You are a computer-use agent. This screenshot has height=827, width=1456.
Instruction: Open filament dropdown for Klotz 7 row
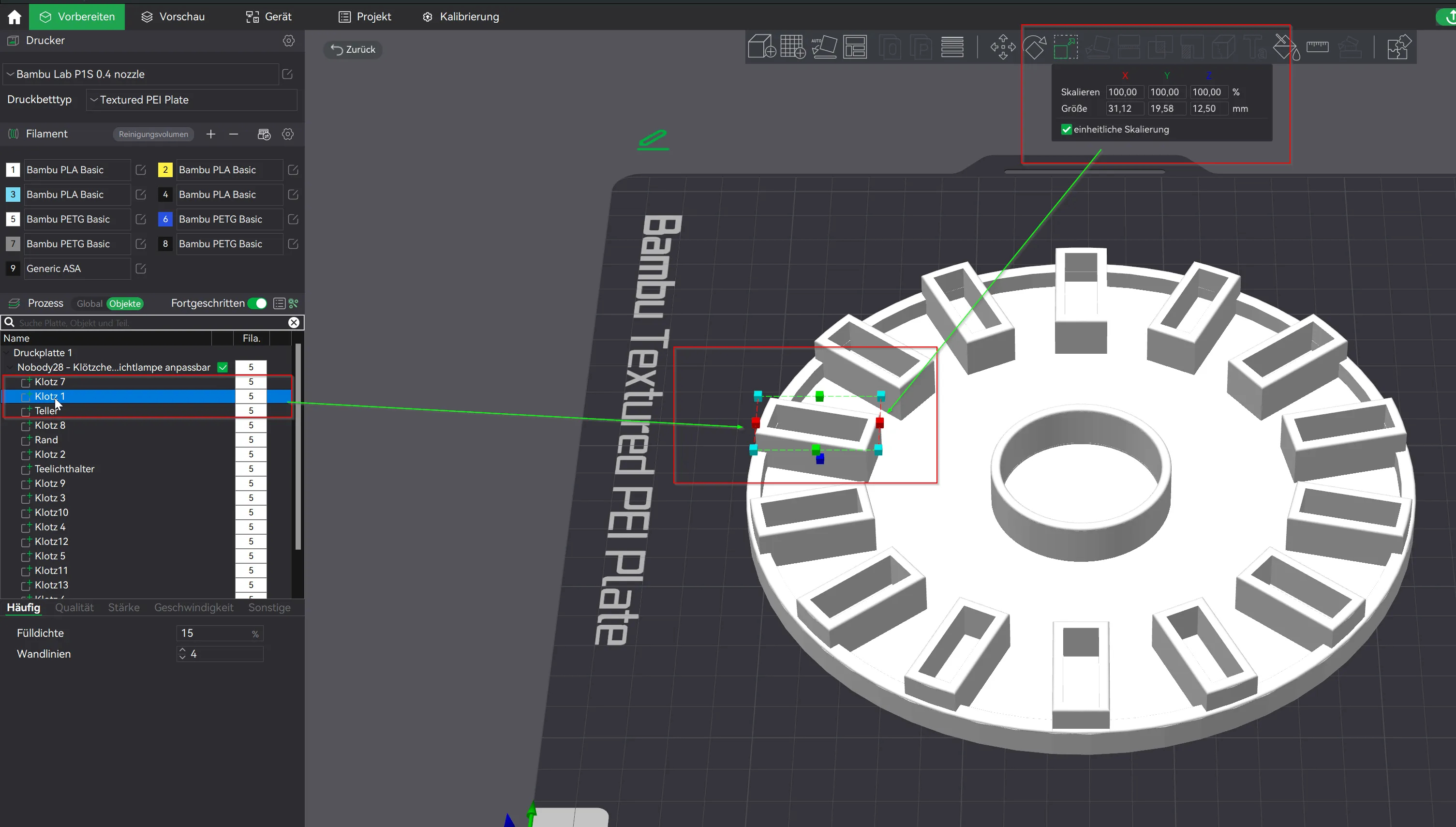coord(251,382)
